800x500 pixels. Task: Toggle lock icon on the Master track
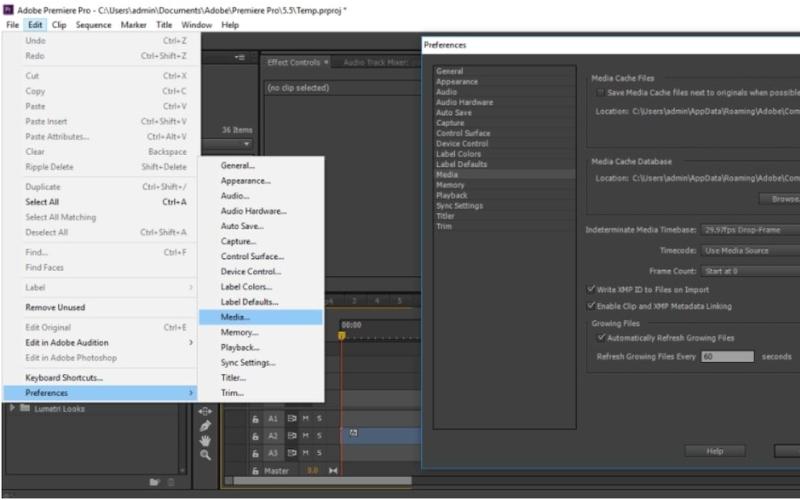tap(255, 471)
